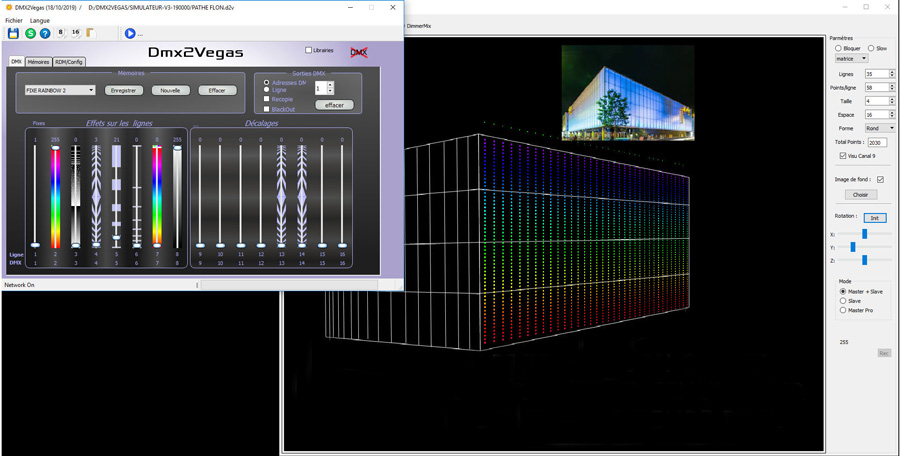Image resolution: width=900 pixels, height=456 pixels.
Task: Switch to the RDM/Config tab
Action: click(69, 61)
